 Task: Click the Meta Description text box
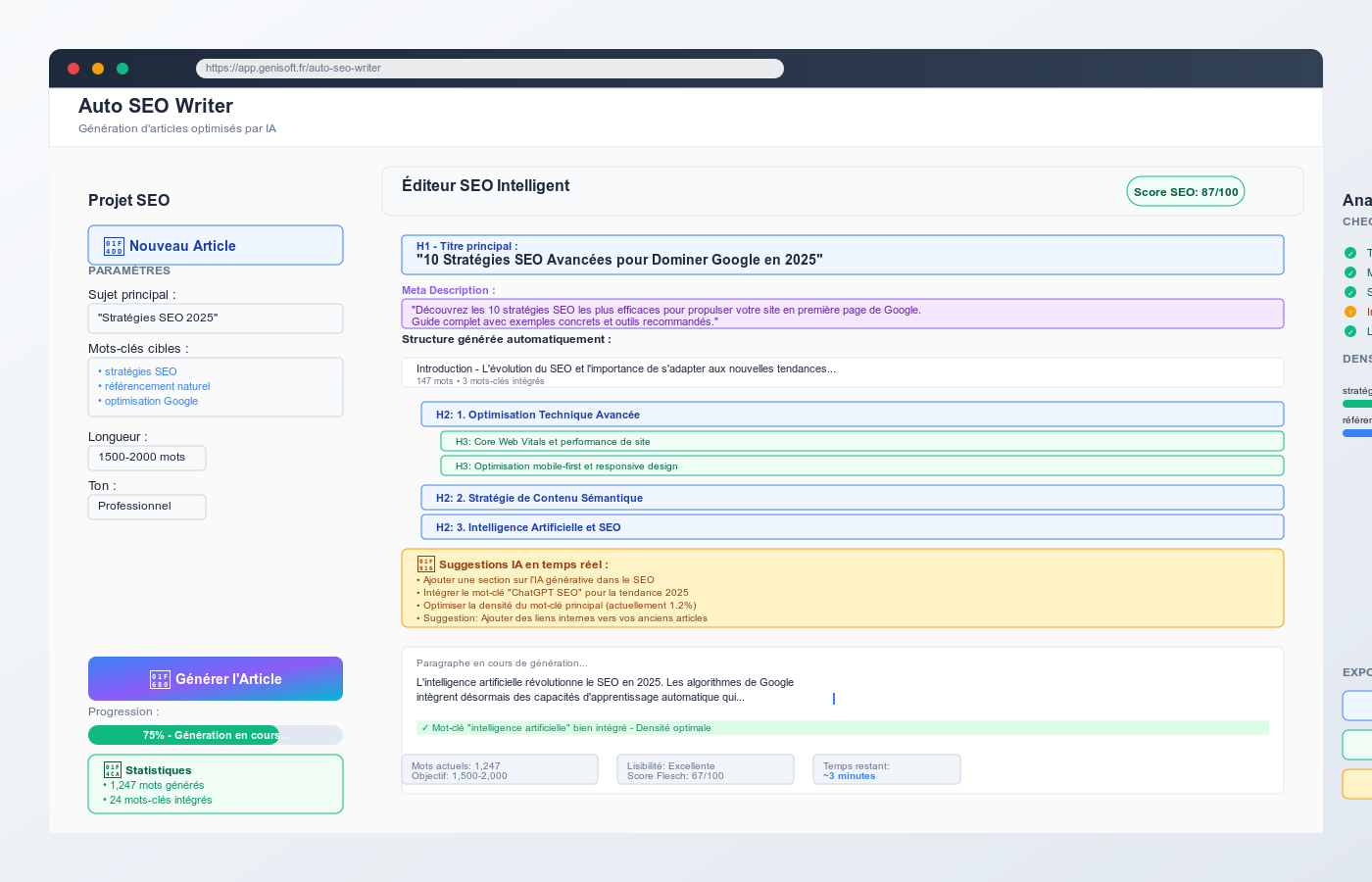(x=843, y=314)
